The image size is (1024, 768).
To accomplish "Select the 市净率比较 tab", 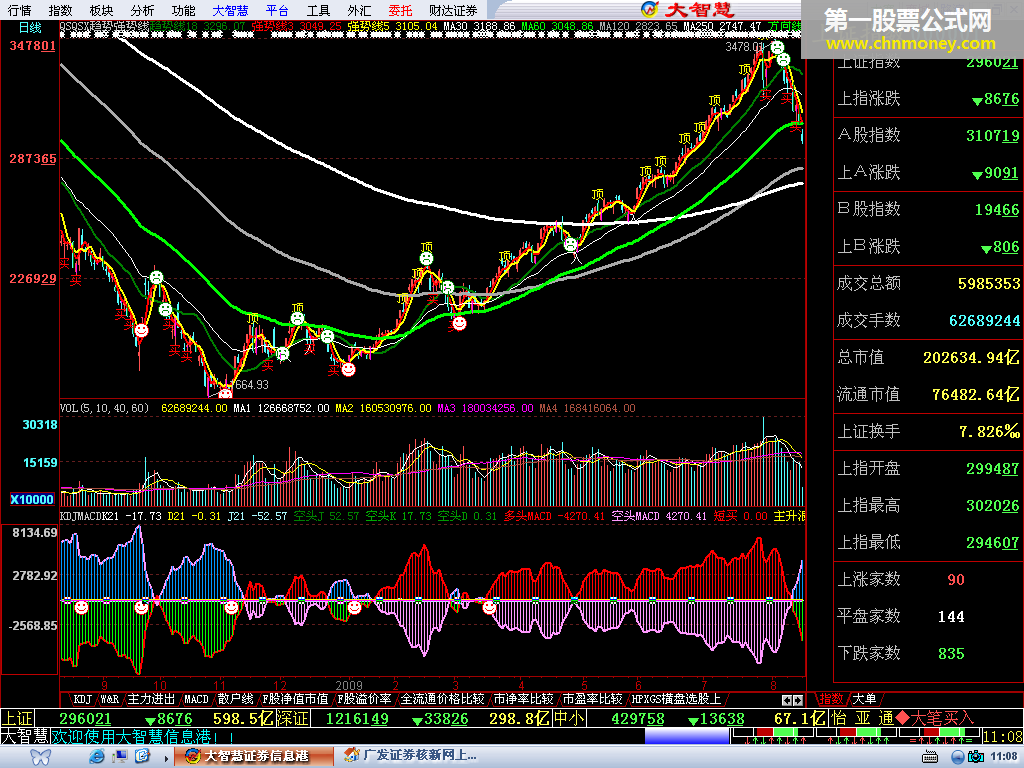I will (523, 699).
